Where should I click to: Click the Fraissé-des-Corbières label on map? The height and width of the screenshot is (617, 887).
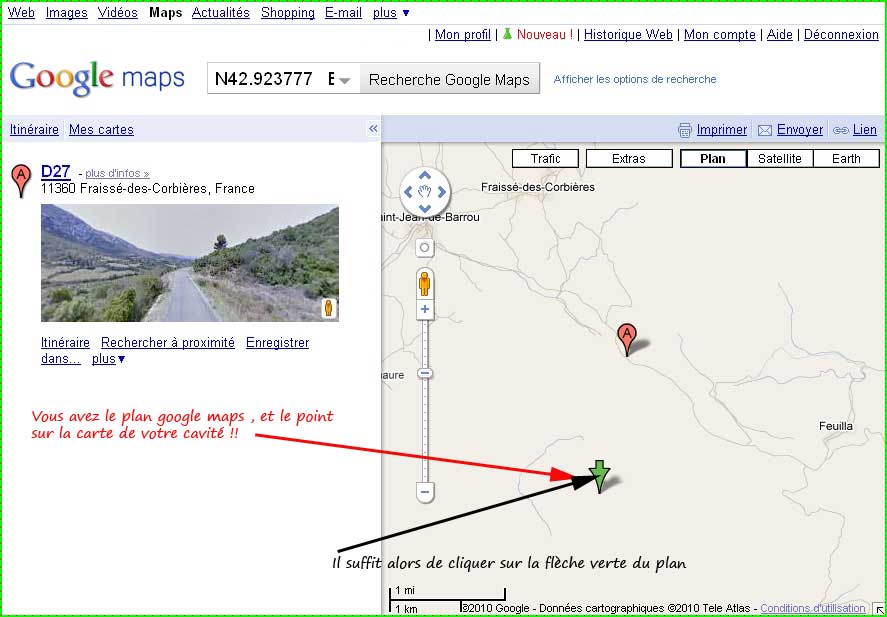point(538,187)
